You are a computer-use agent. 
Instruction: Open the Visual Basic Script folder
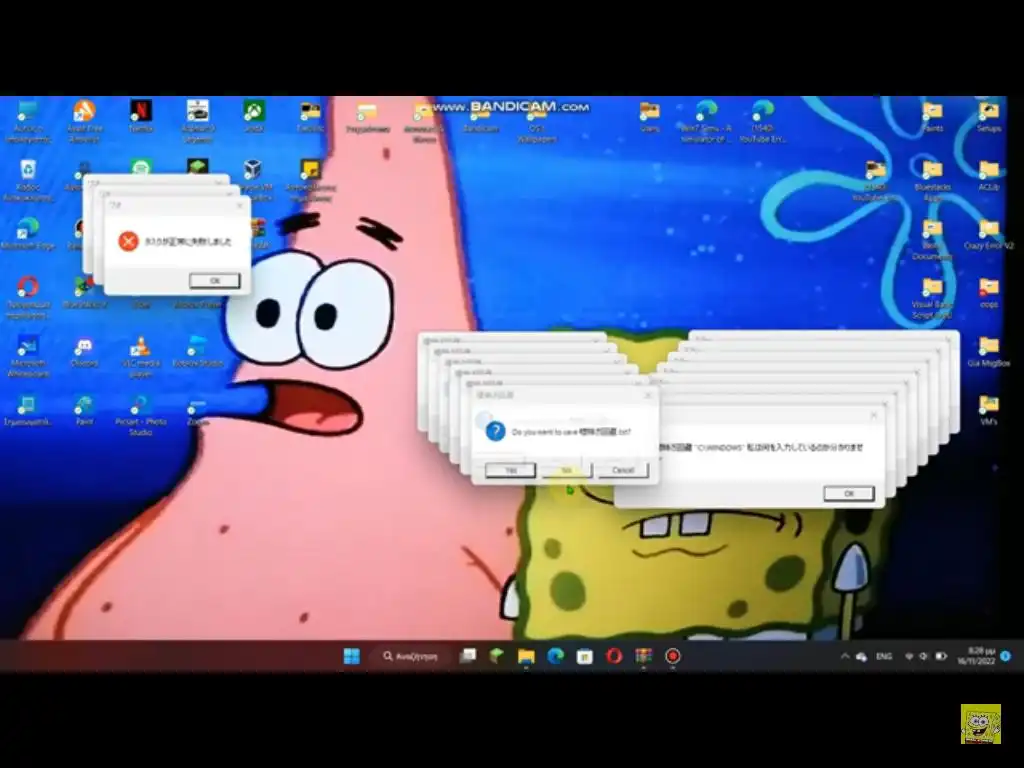pyautogui.click(x=933, y=297)
